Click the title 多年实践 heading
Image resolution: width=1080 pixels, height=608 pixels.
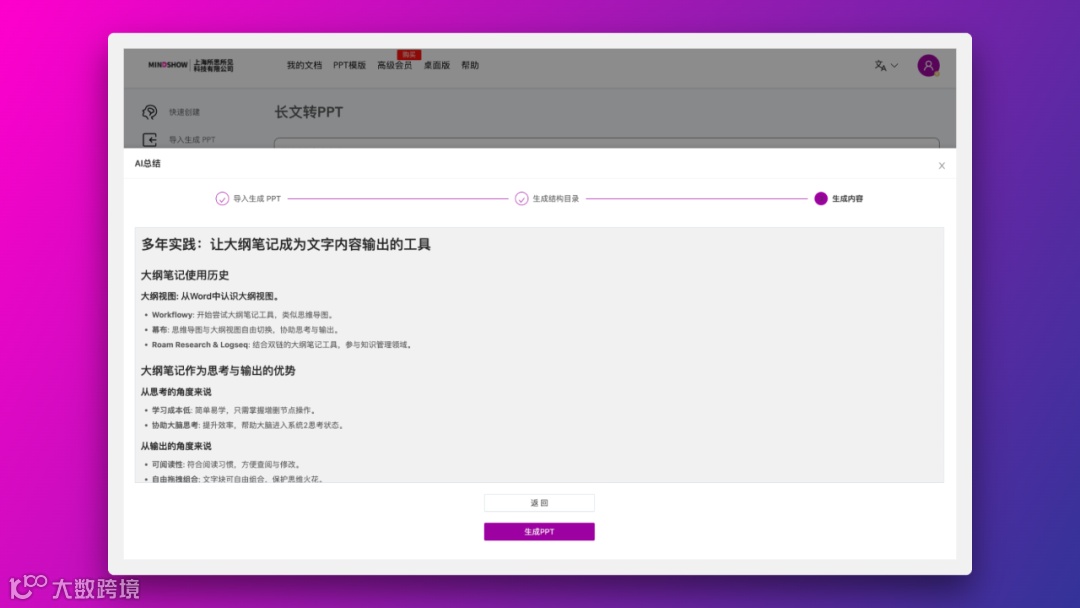(x=286, y=244)
